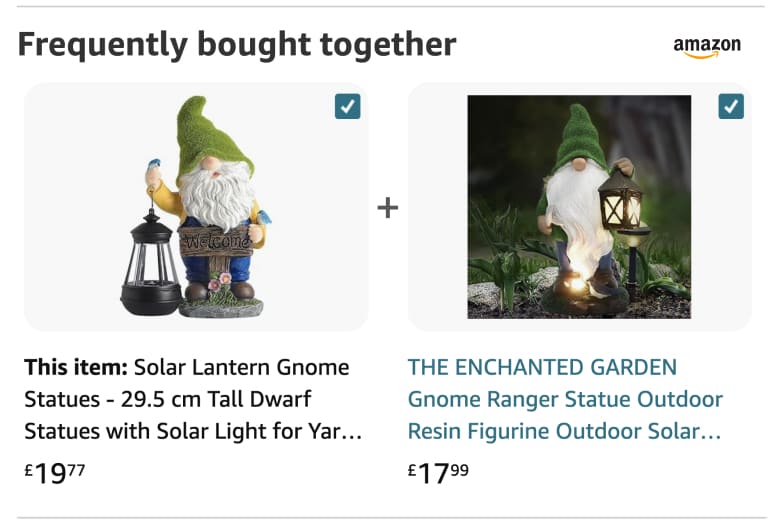
Task: Open the Gnome Ranger night-time product photo
Action: click(x=579, y=207)
